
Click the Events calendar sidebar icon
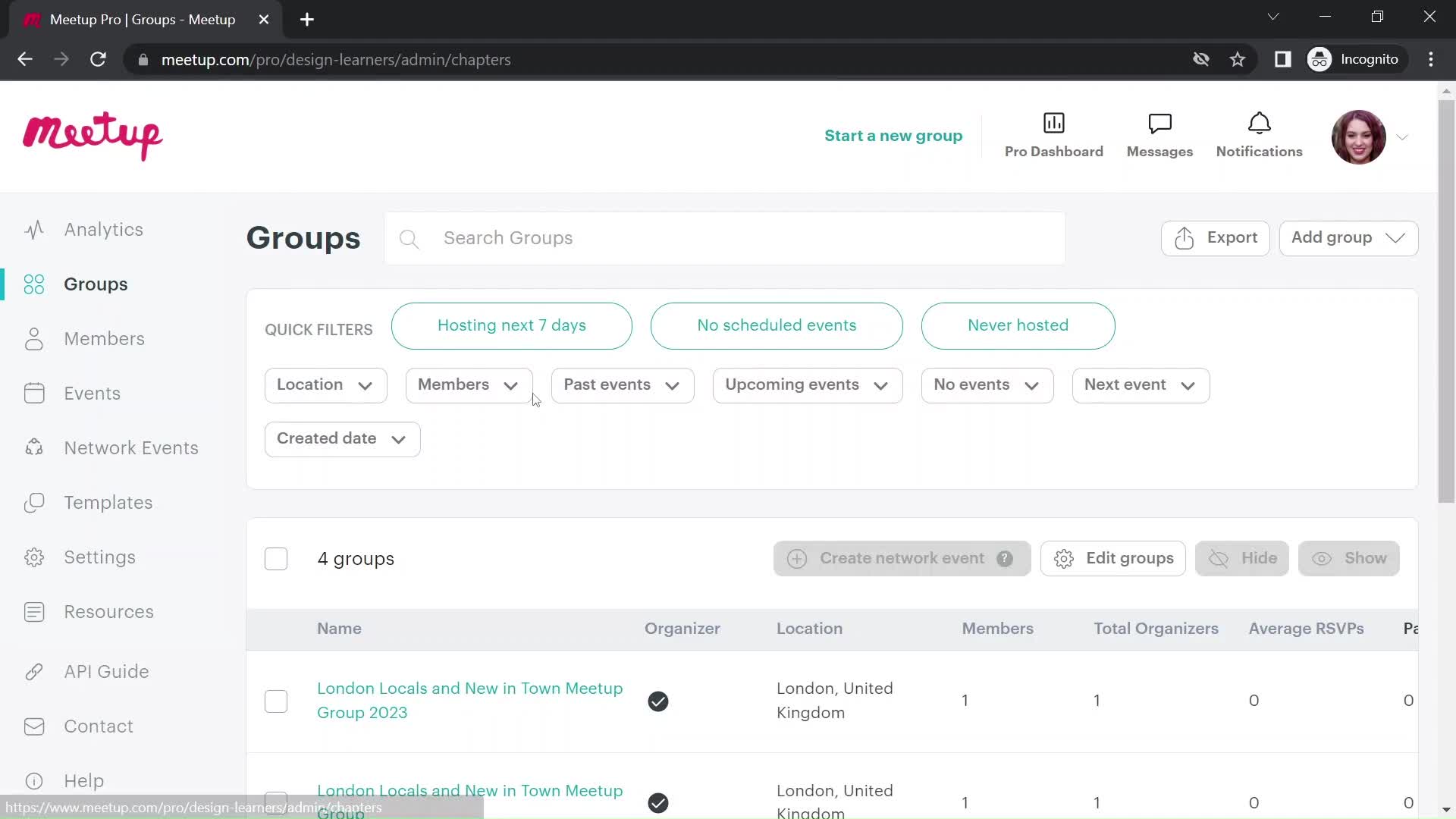tap(34, 394)
